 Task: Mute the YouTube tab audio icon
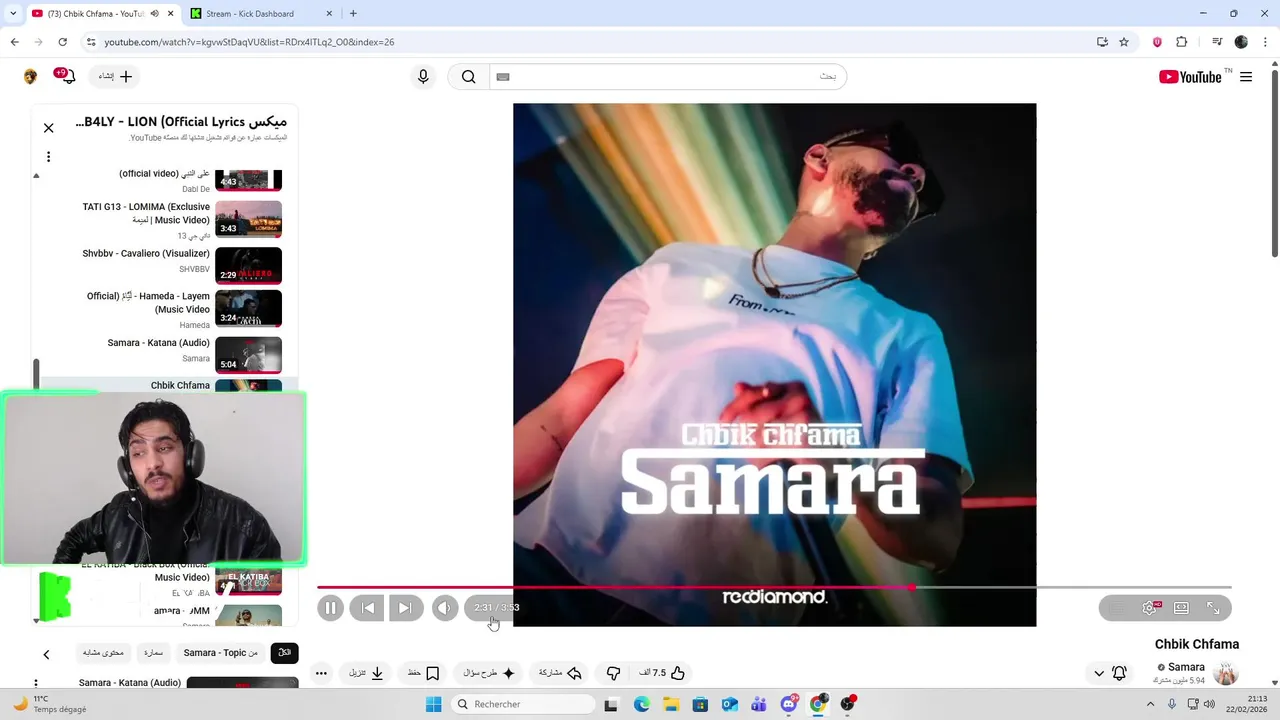click(x=155, y=14)
